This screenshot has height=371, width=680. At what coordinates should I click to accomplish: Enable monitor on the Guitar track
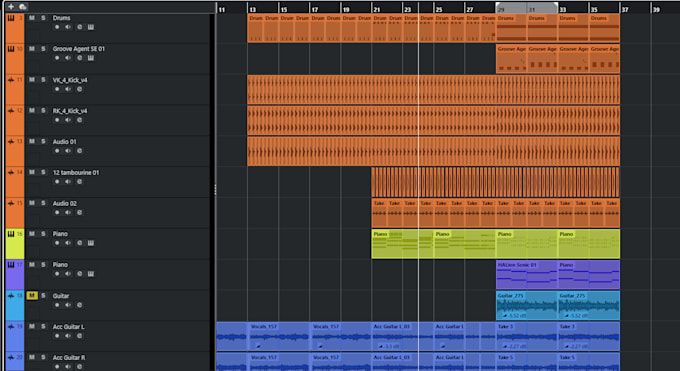pos(68,305)
